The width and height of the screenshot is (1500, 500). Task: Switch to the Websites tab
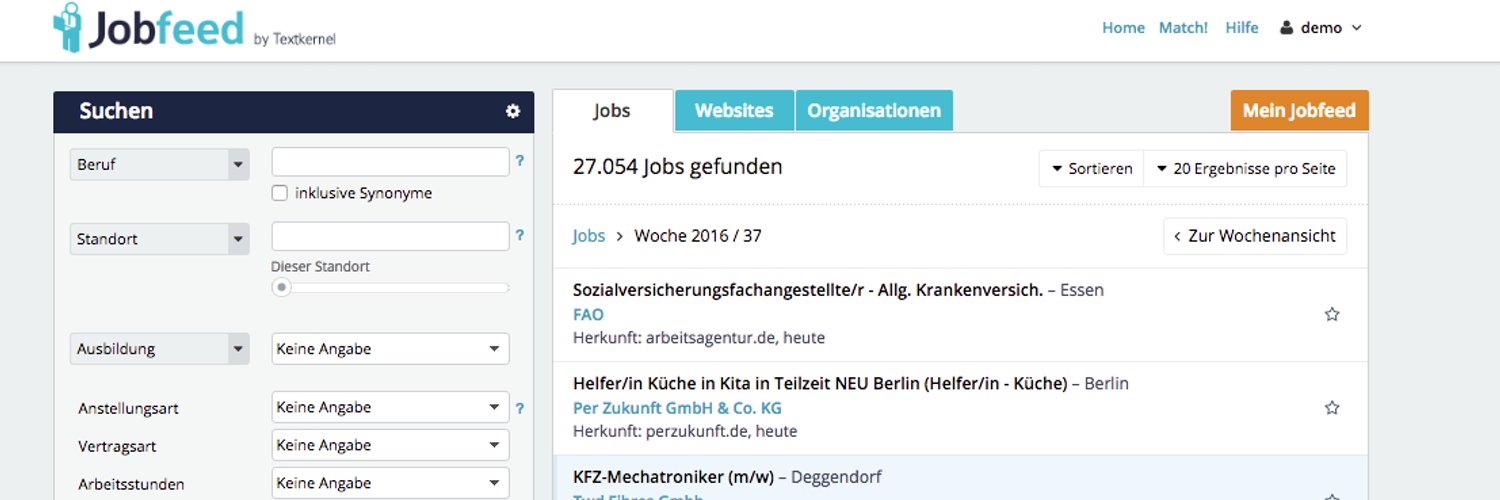pos(734,111)
